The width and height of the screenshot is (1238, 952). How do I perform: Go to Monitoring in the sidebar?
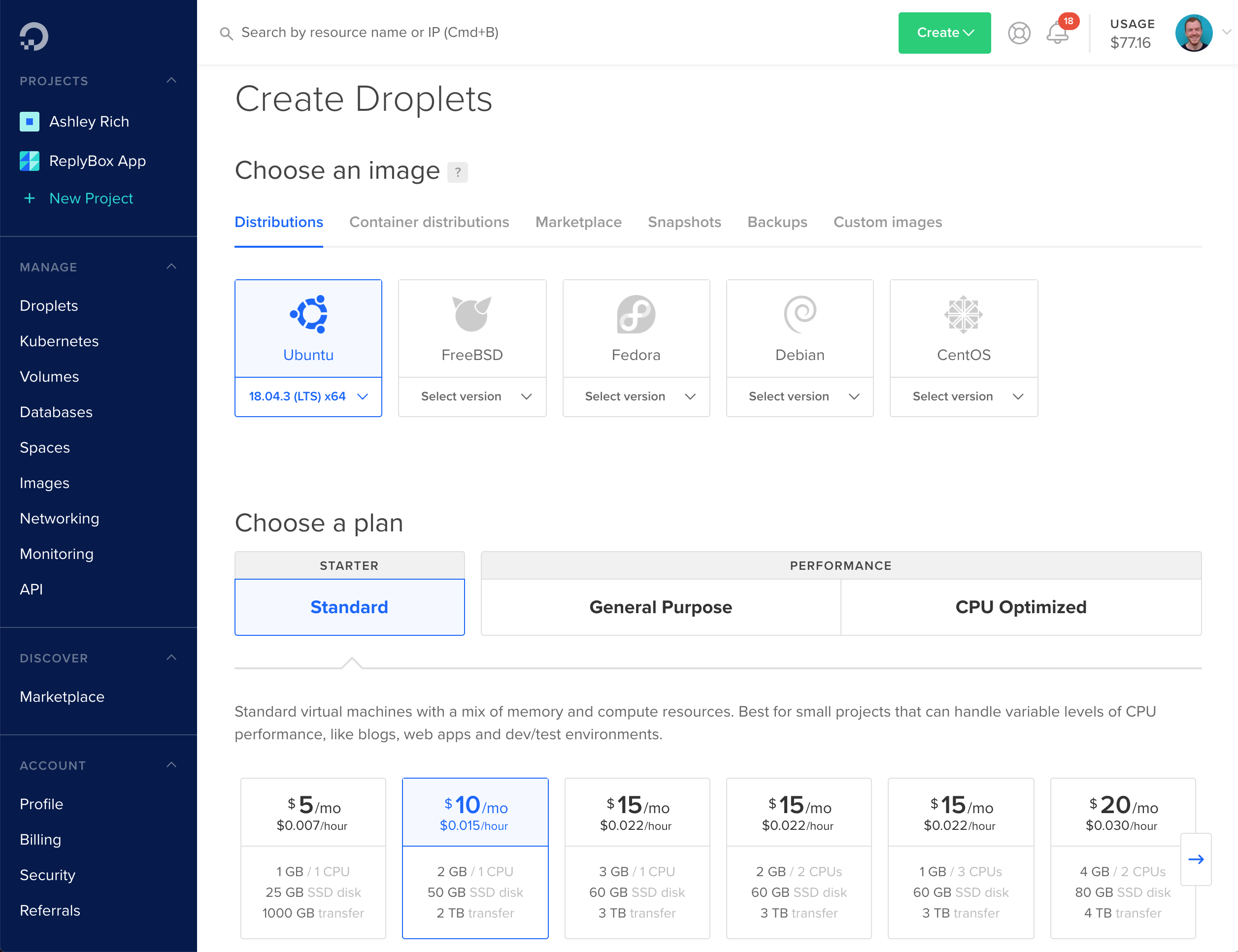coord(57,554)
